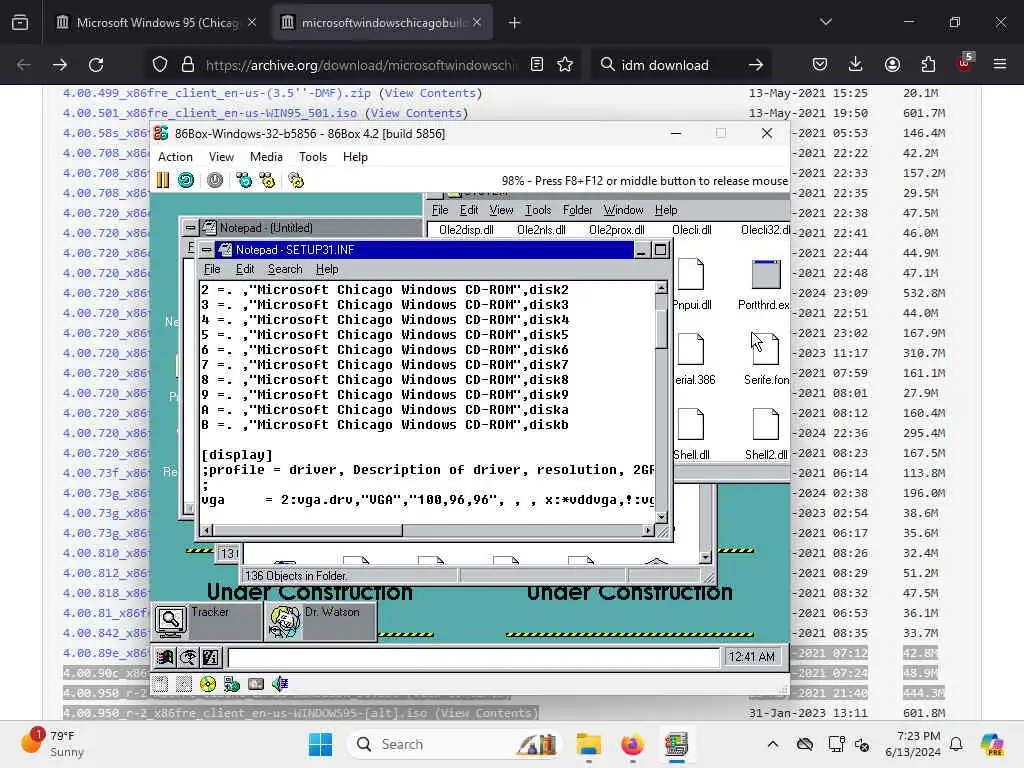Image resolution: width=1024 pixels, height=768 pixels.
Task: View Contents of the 4.00.501 iso
Action: click(x=416, y=113)
